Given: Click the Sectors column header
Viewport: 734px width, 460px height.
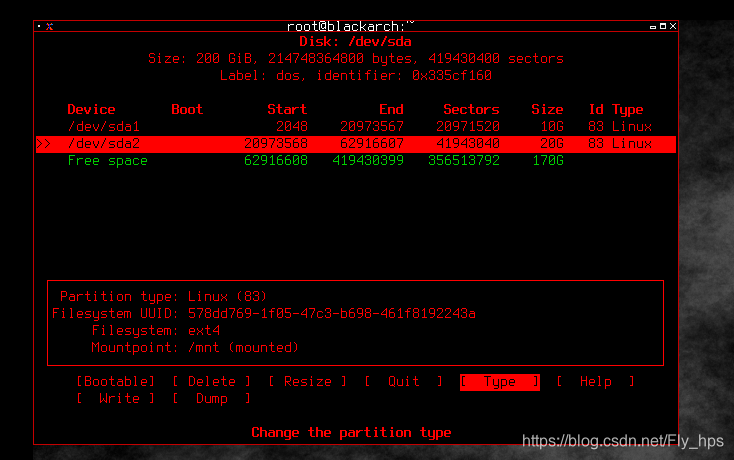Looking at the screenshot, I should pos(471,110).
